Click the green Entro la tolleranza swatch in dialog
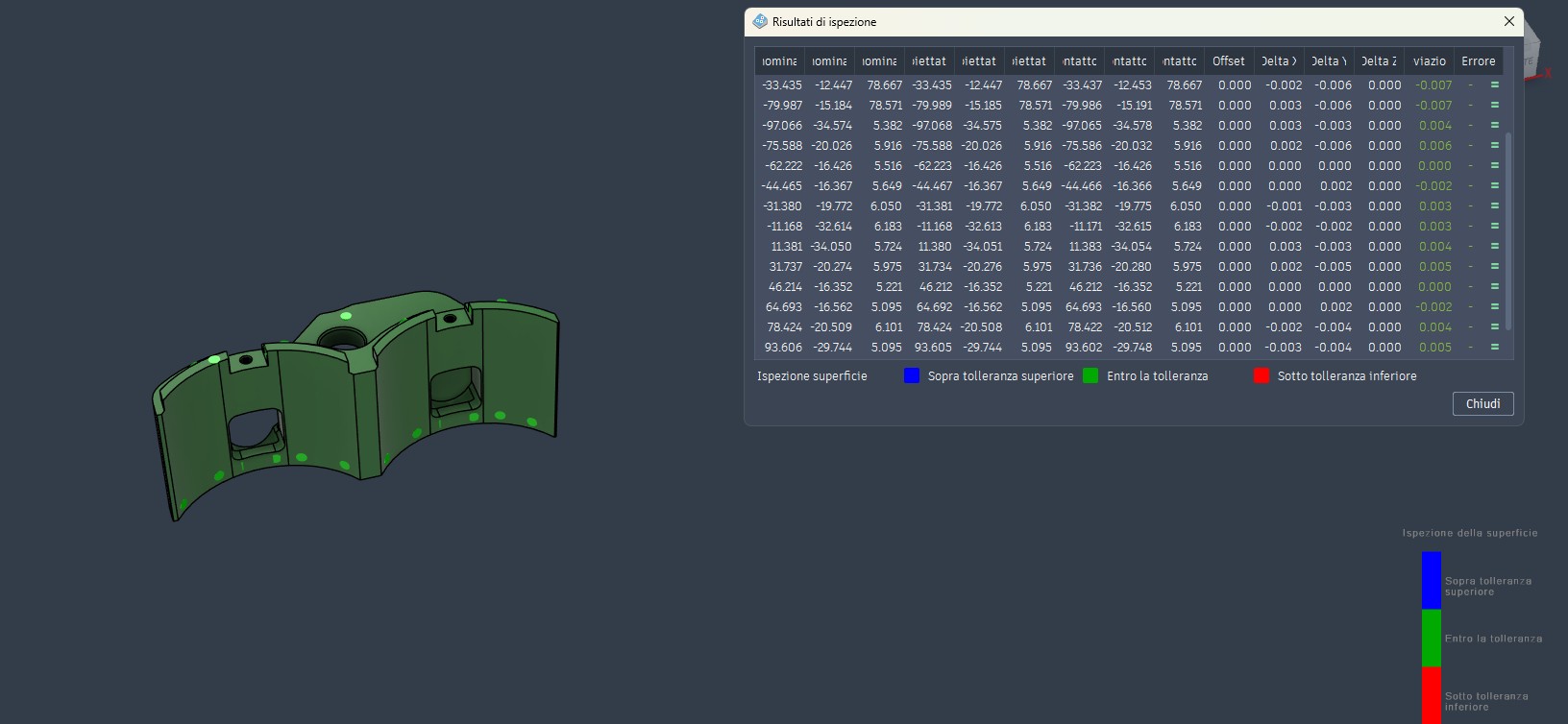This screenshot has width=1568, height=724. point(1090,375)
